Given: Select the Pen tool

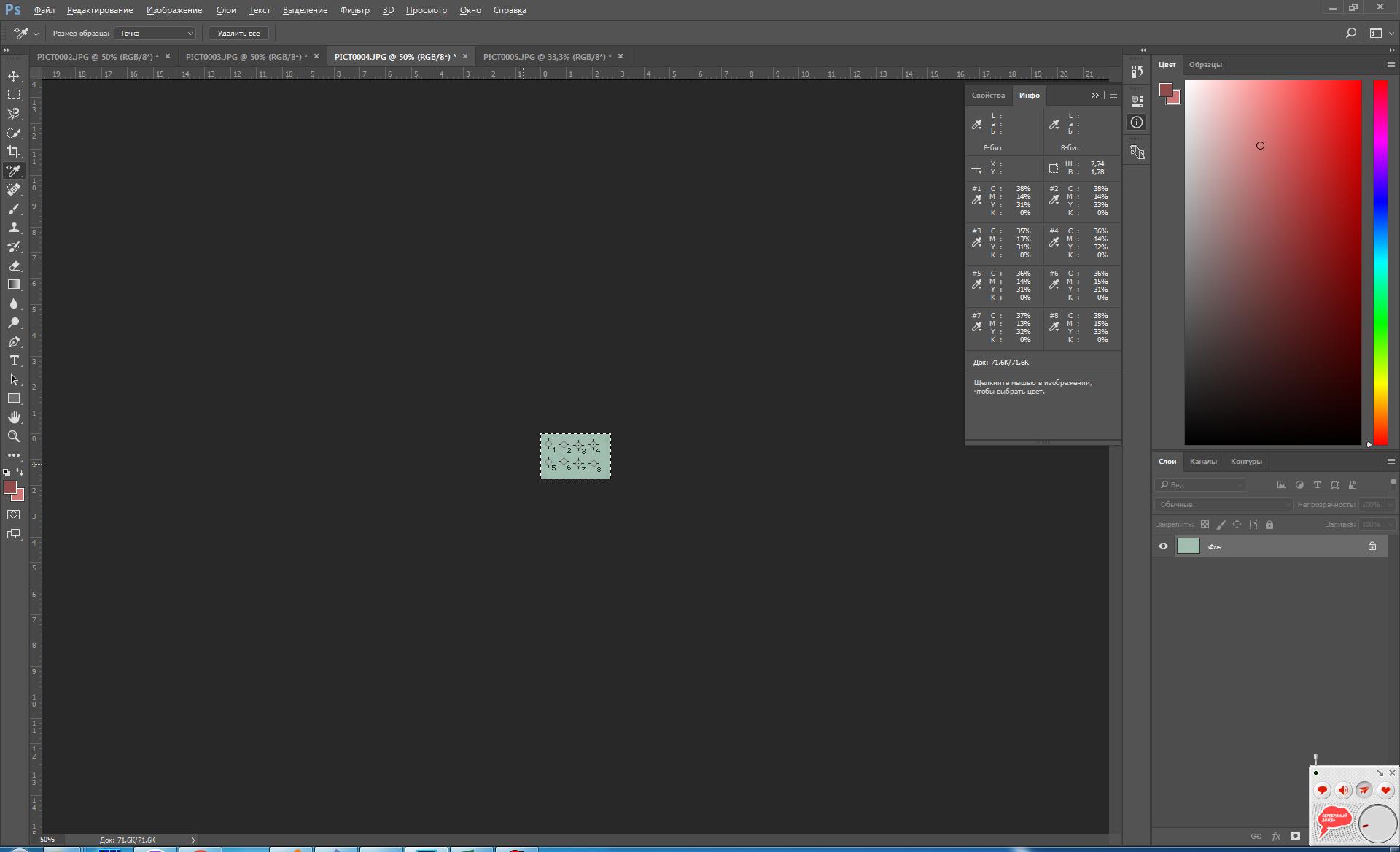Looking at the screenshot, I should (x=14, y=342).
